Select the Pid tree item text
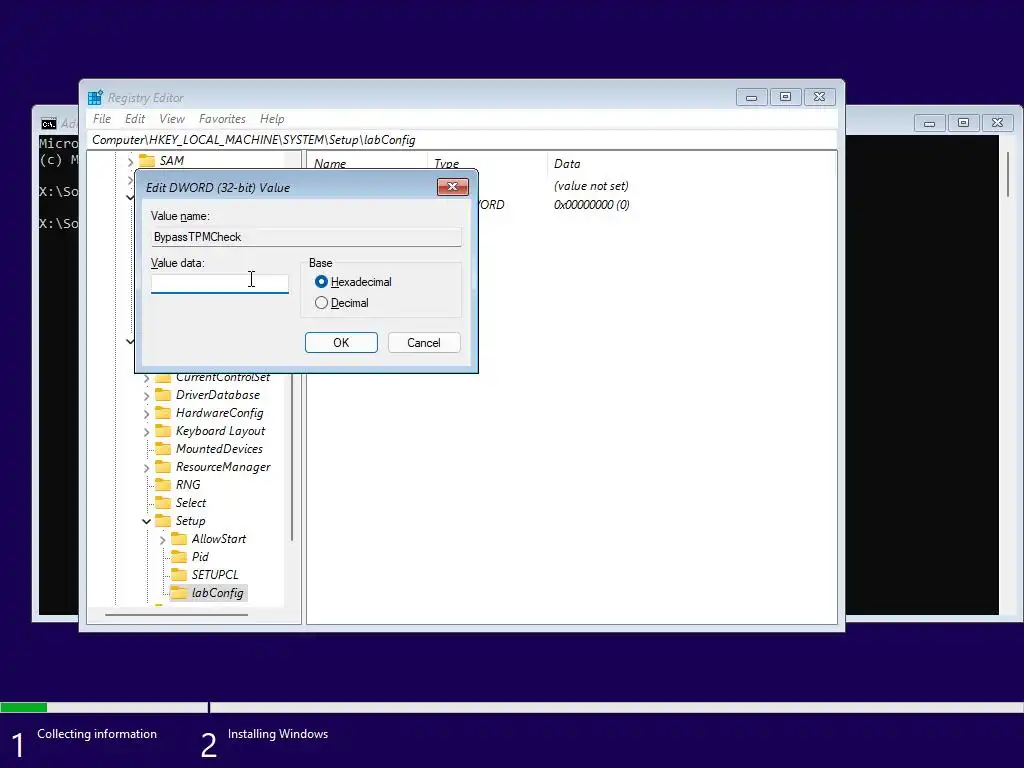Screen dimensions: 1024x768 (x=200, y=556)
